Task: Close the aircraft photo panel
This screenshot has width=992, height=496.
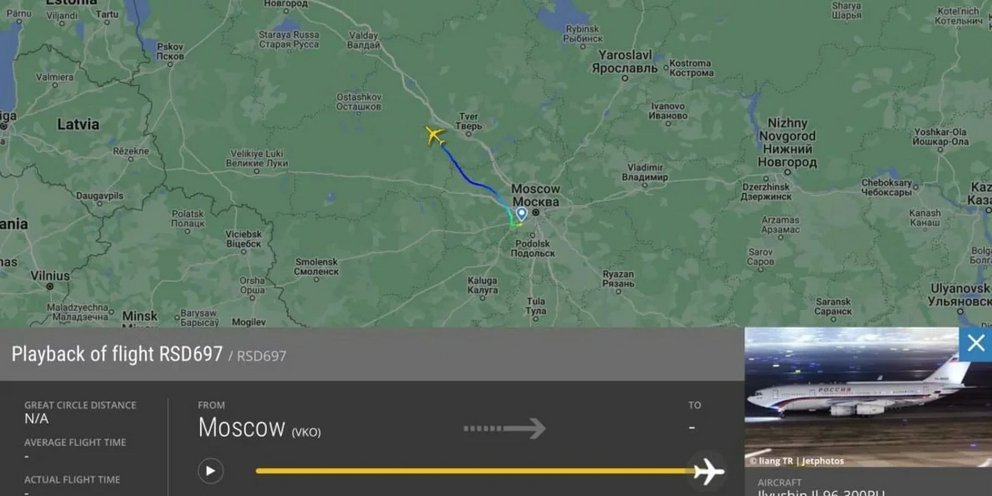Action: click(976, 344)
